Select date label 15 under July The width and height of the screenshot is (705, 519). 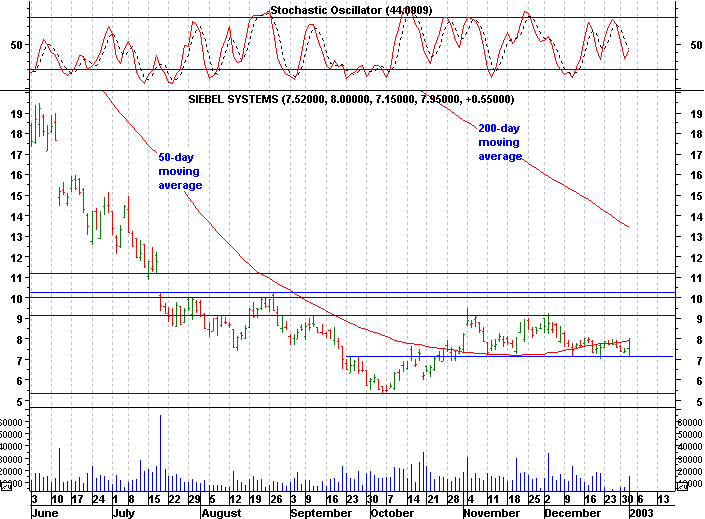[154, 499]
